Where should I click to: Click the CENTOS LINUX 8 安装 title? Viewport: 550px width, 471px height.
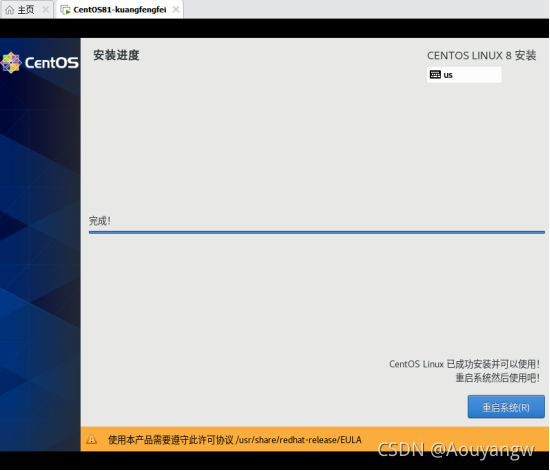tap(481, 55)
